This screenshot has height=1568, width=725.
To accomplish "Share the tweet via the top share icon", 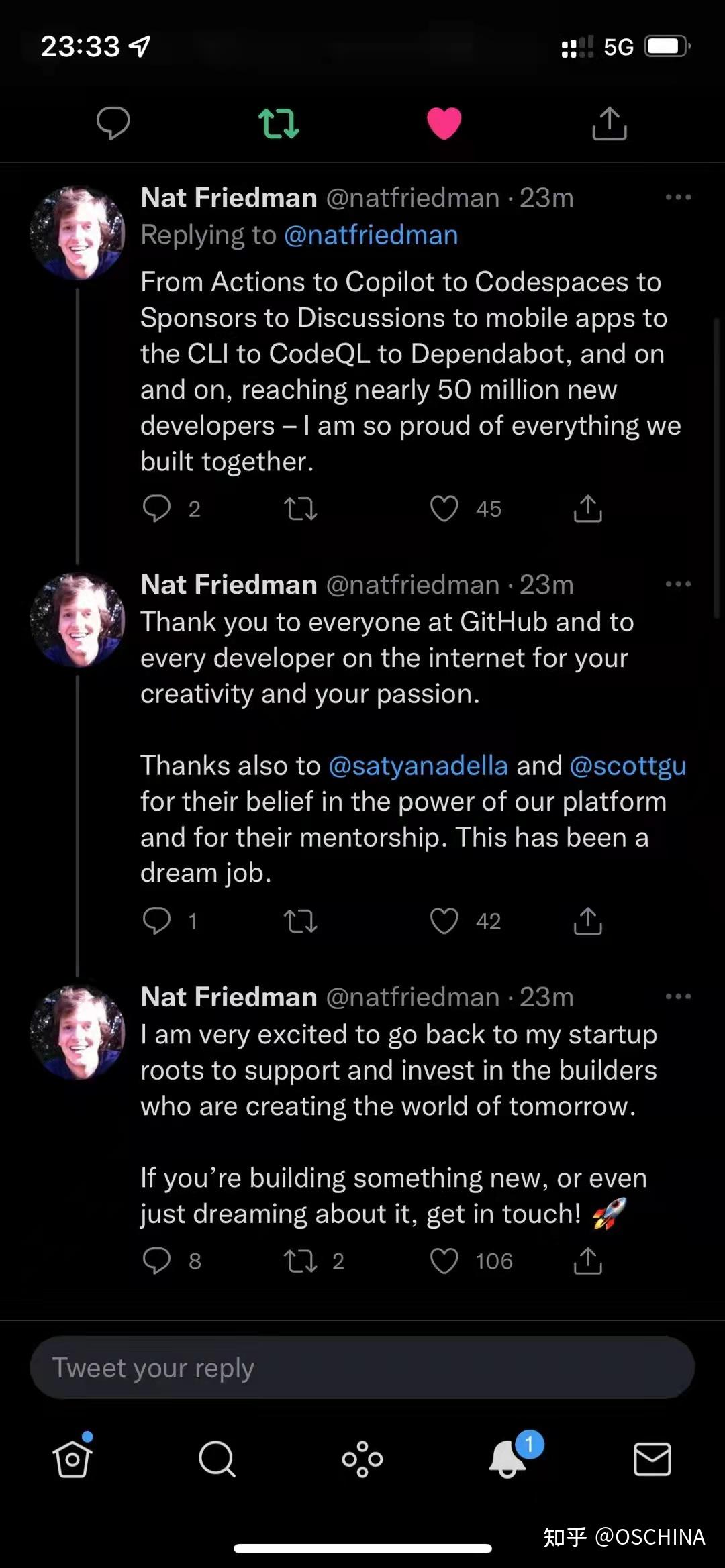I will point(610,123).
